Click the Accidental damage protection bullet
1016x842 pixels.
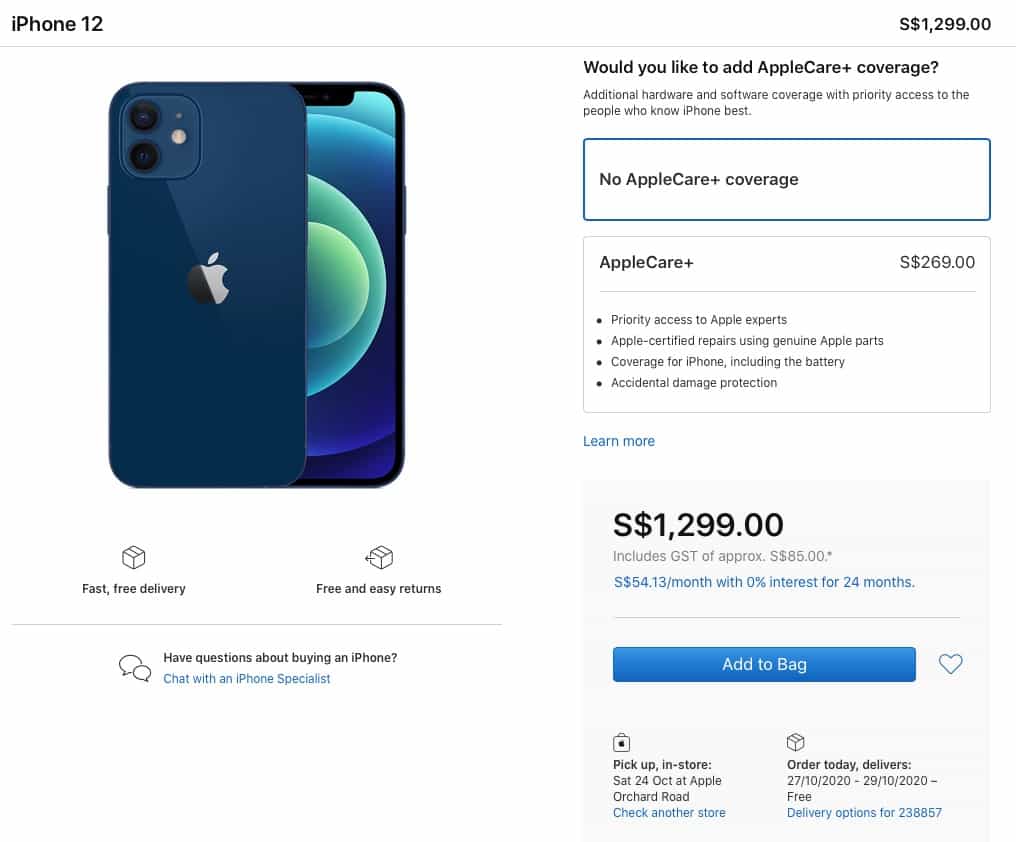coord(694,383)
